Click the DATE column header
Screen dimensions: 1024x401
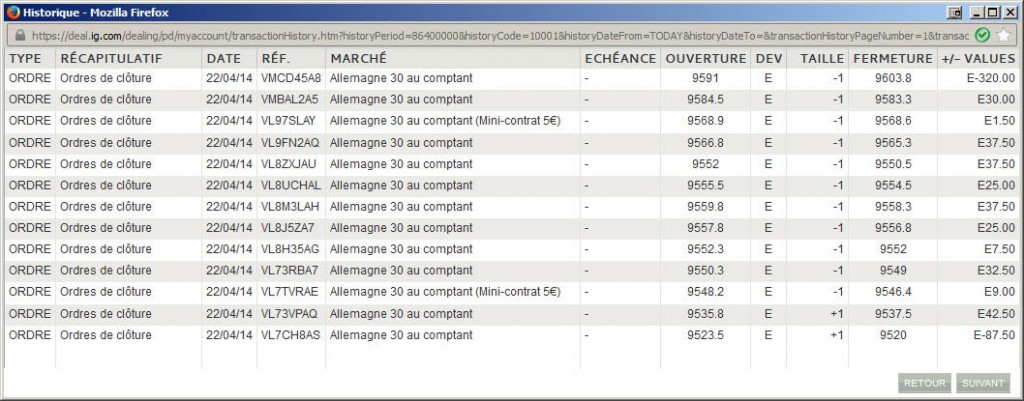(x=224, y=58)
